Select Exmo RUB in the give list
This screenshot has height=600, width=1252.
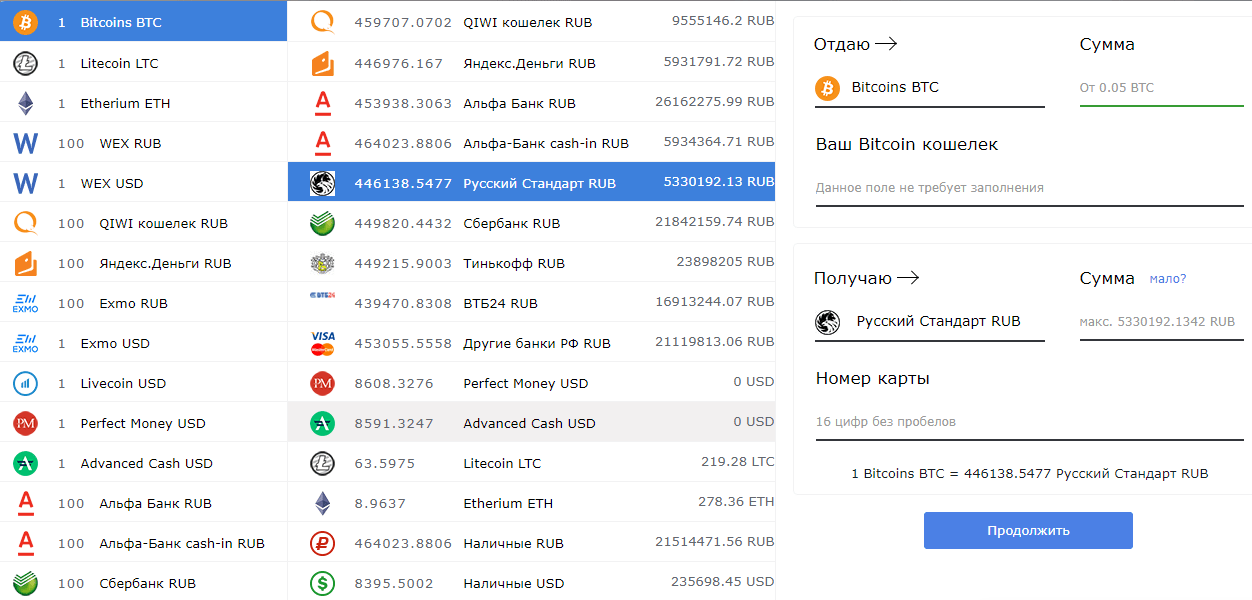tap(143, 303)
